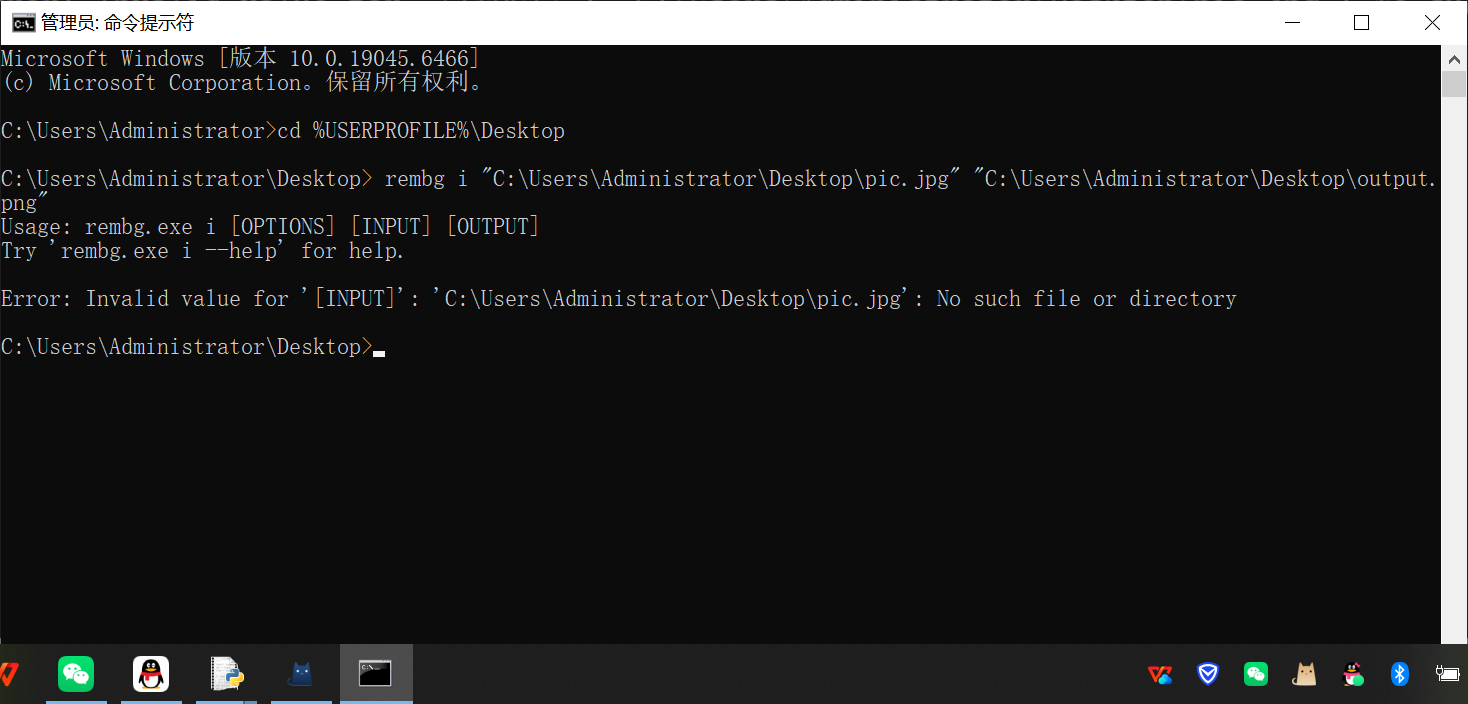Image resolution: width=1468 pixels, height=704 pixels.
Task: Maximize the Command Prompt window
Action: coord(1361,22)
